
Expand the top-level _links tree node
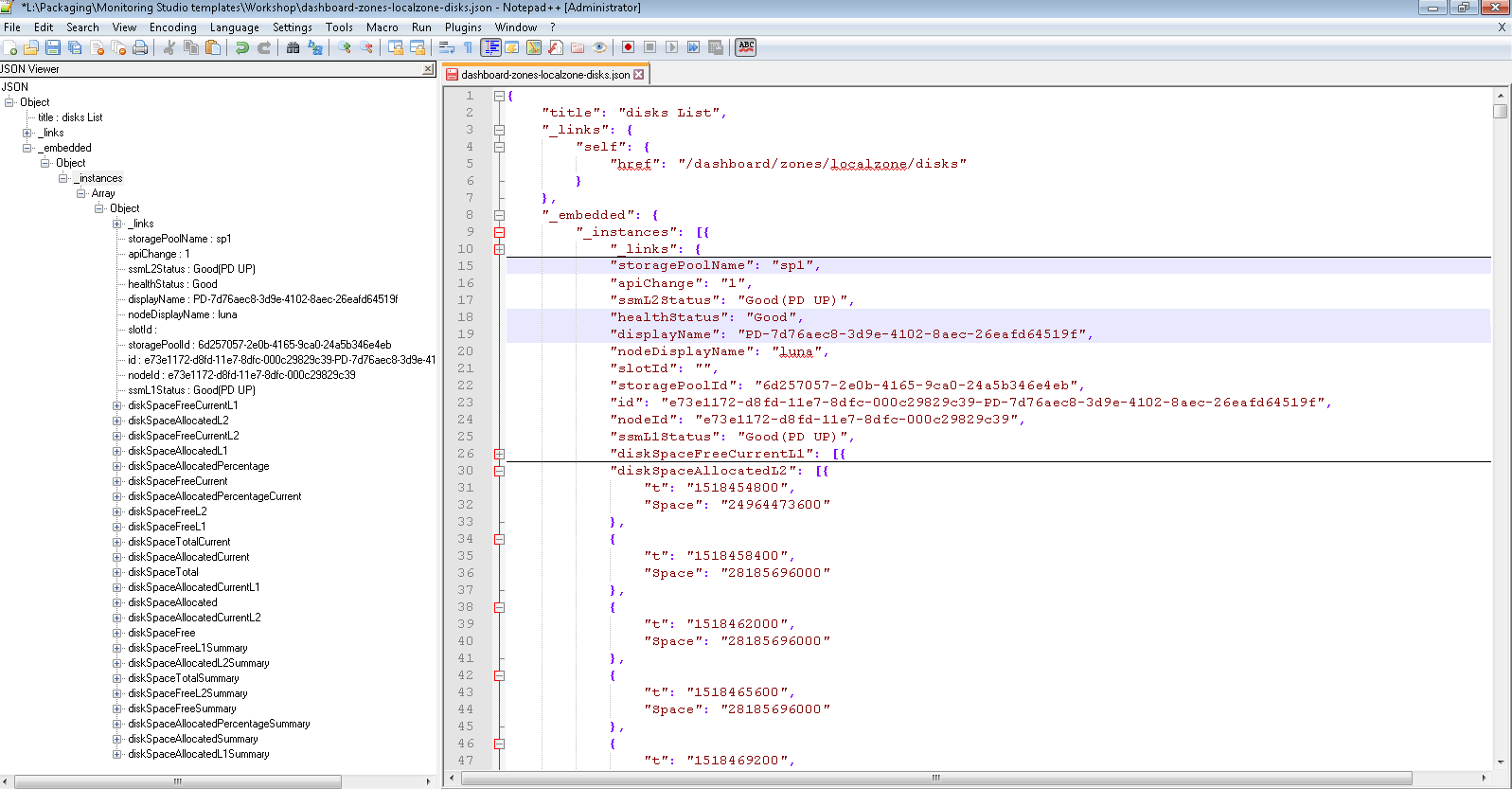click(27, 133)
